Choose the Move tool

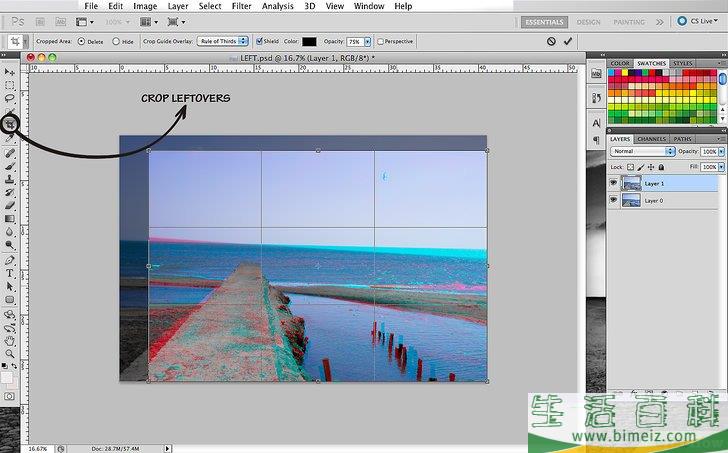10,72
